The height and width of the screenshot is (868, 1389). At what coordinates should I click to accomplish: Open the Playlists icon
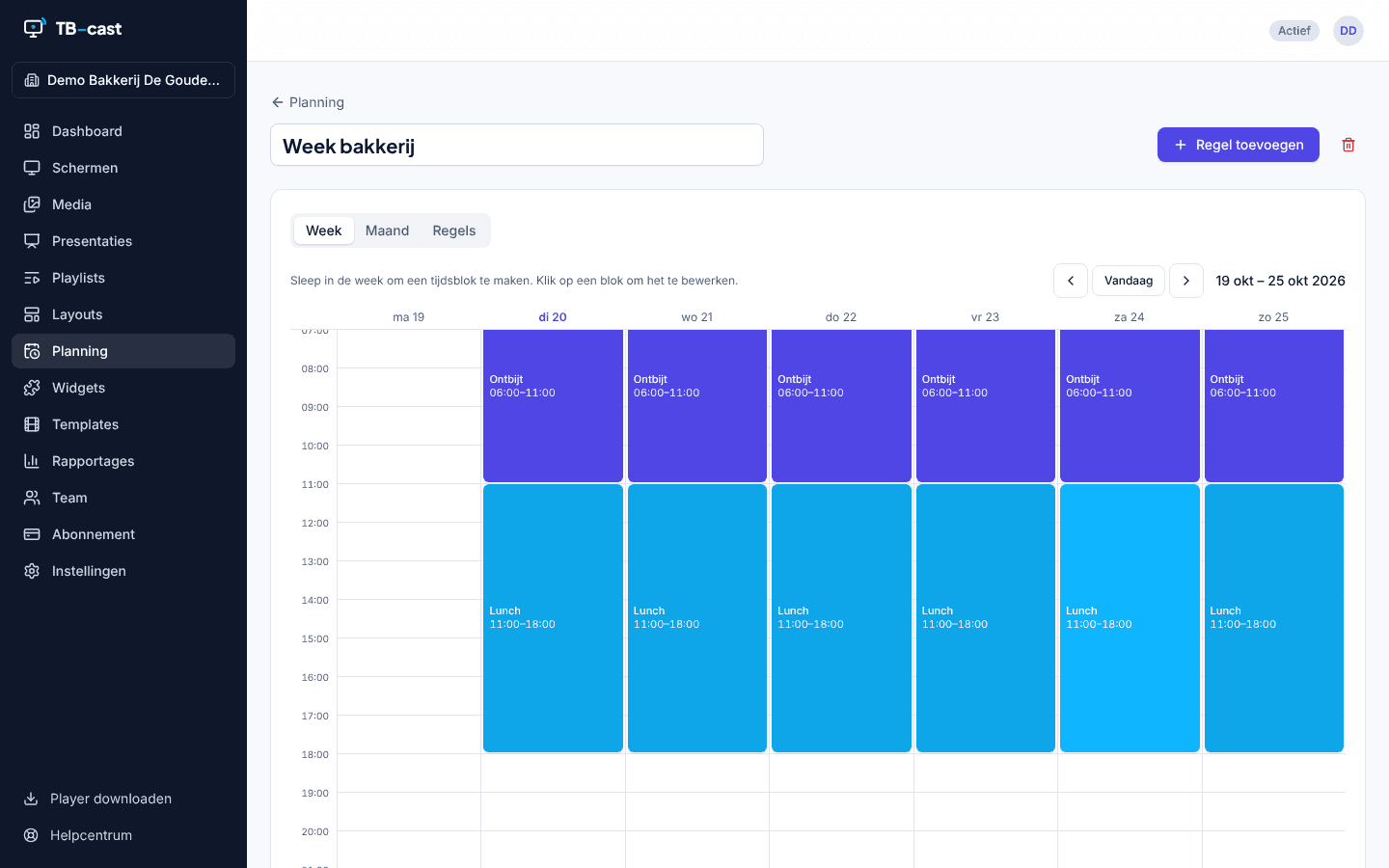[32, 278]
